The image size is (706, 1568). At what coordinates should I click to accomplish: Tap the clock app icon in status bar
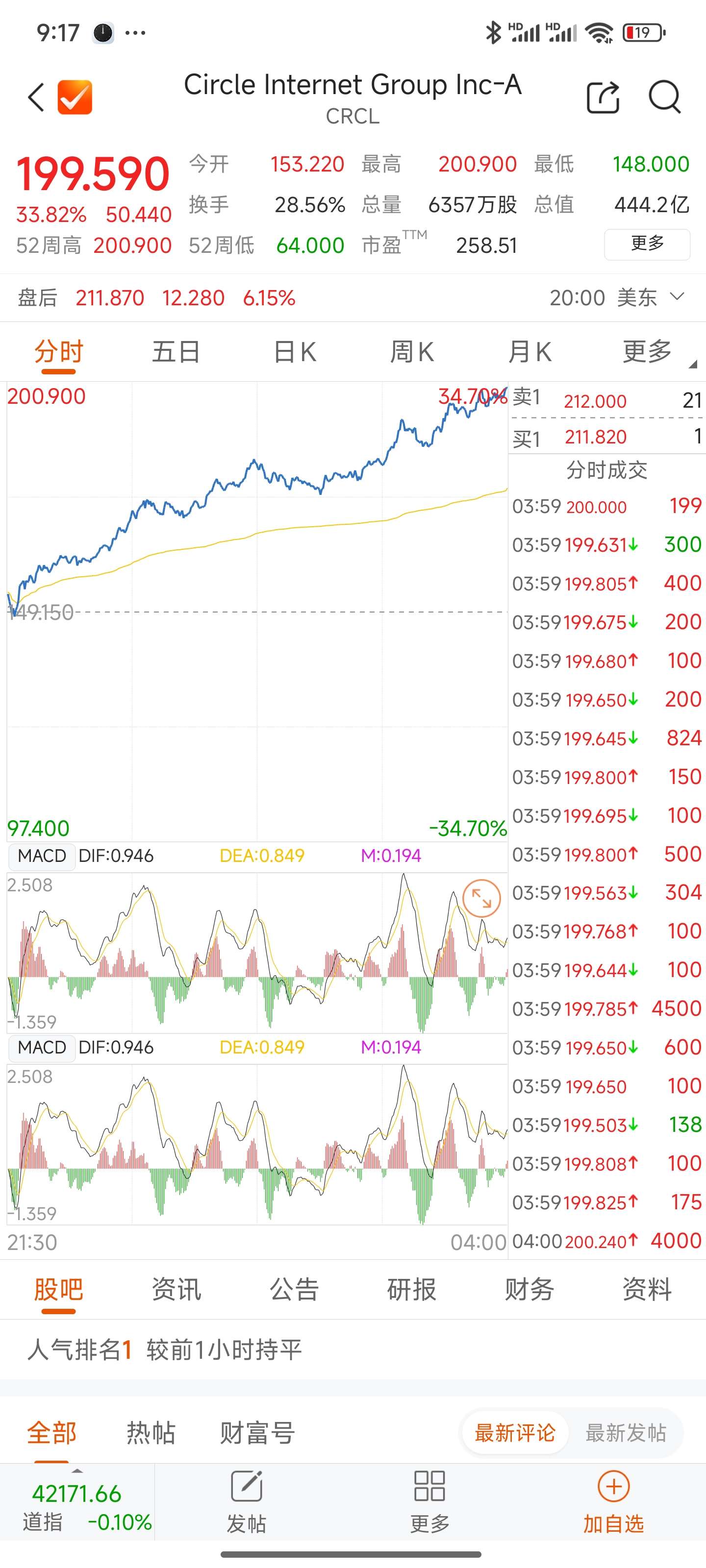point(103,32)
